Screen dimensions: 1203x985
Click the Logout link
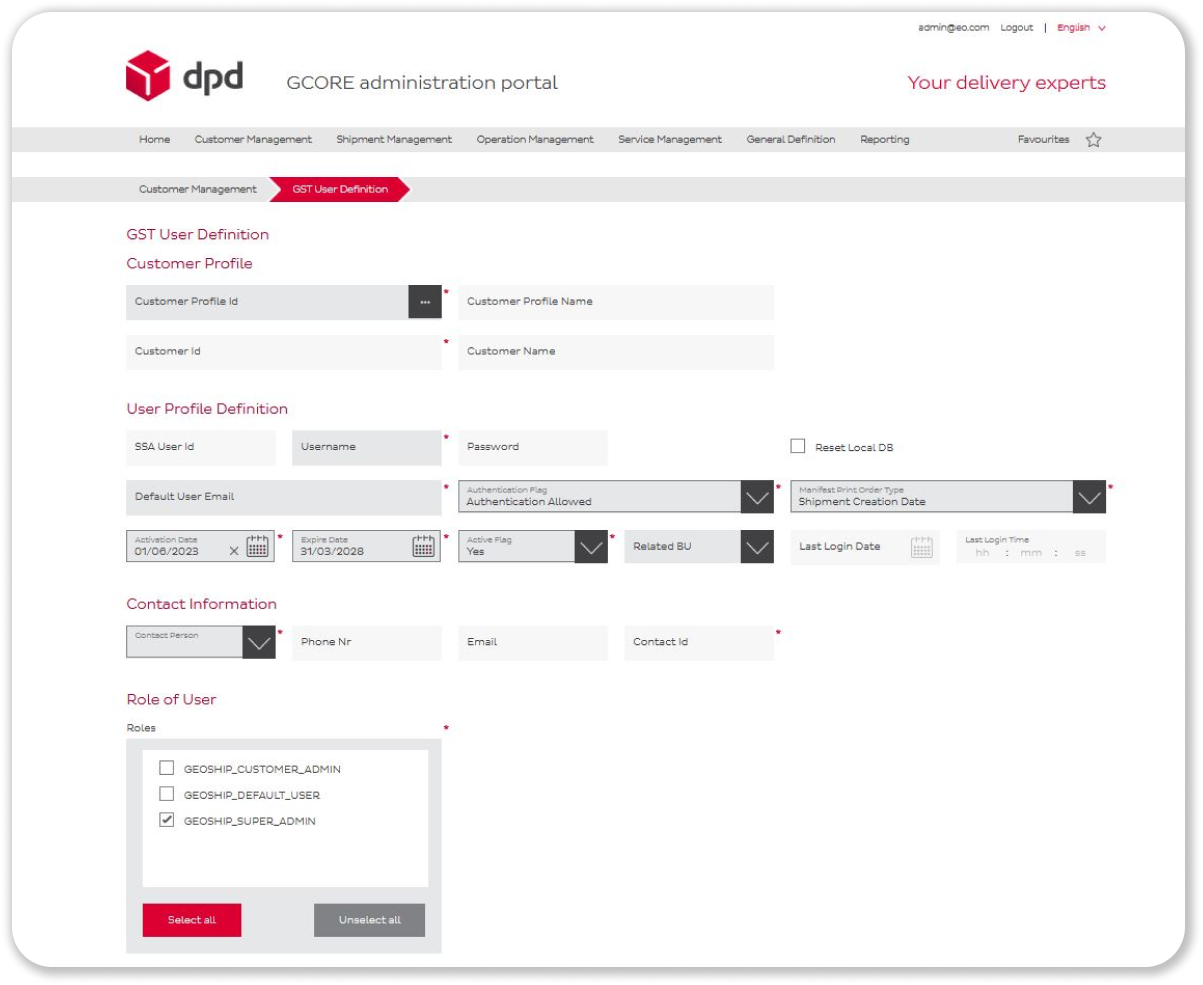(1016, 28)
